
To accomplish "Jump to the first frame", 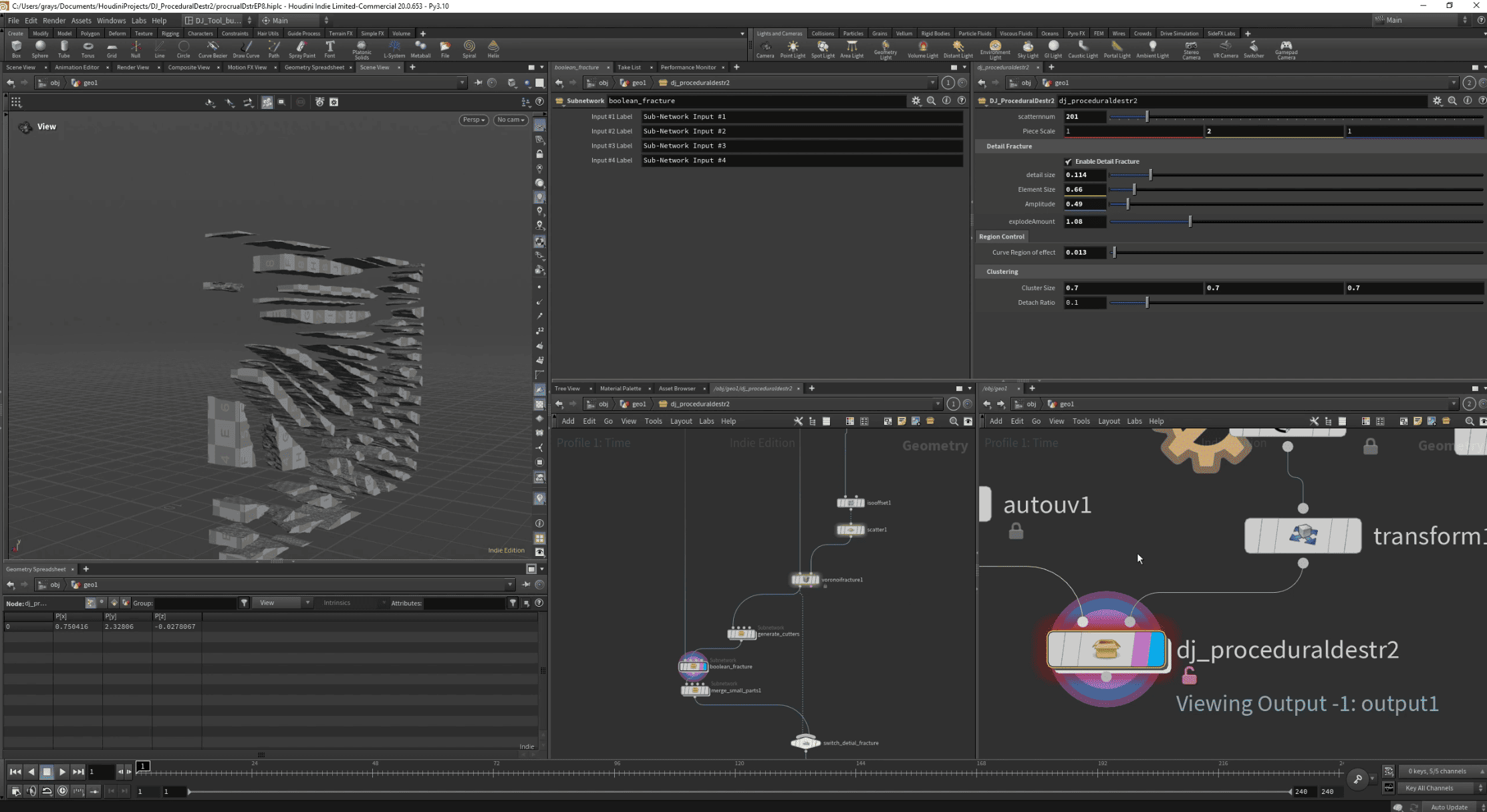I will (15, 771).
